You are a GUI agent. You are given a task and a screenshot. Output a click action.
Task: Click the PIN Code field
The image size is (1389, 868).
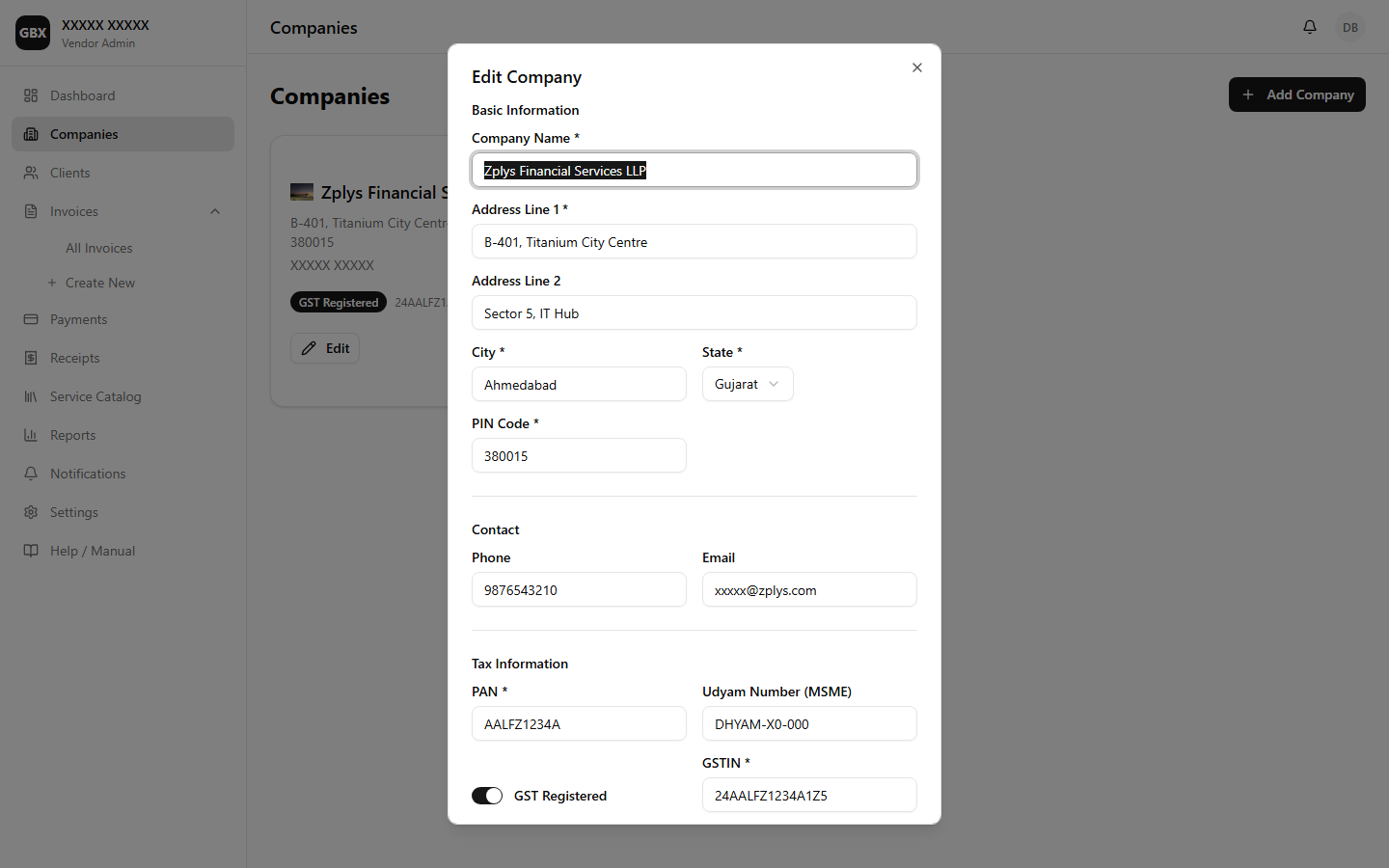pyautogui.click(x=579, y=455)
